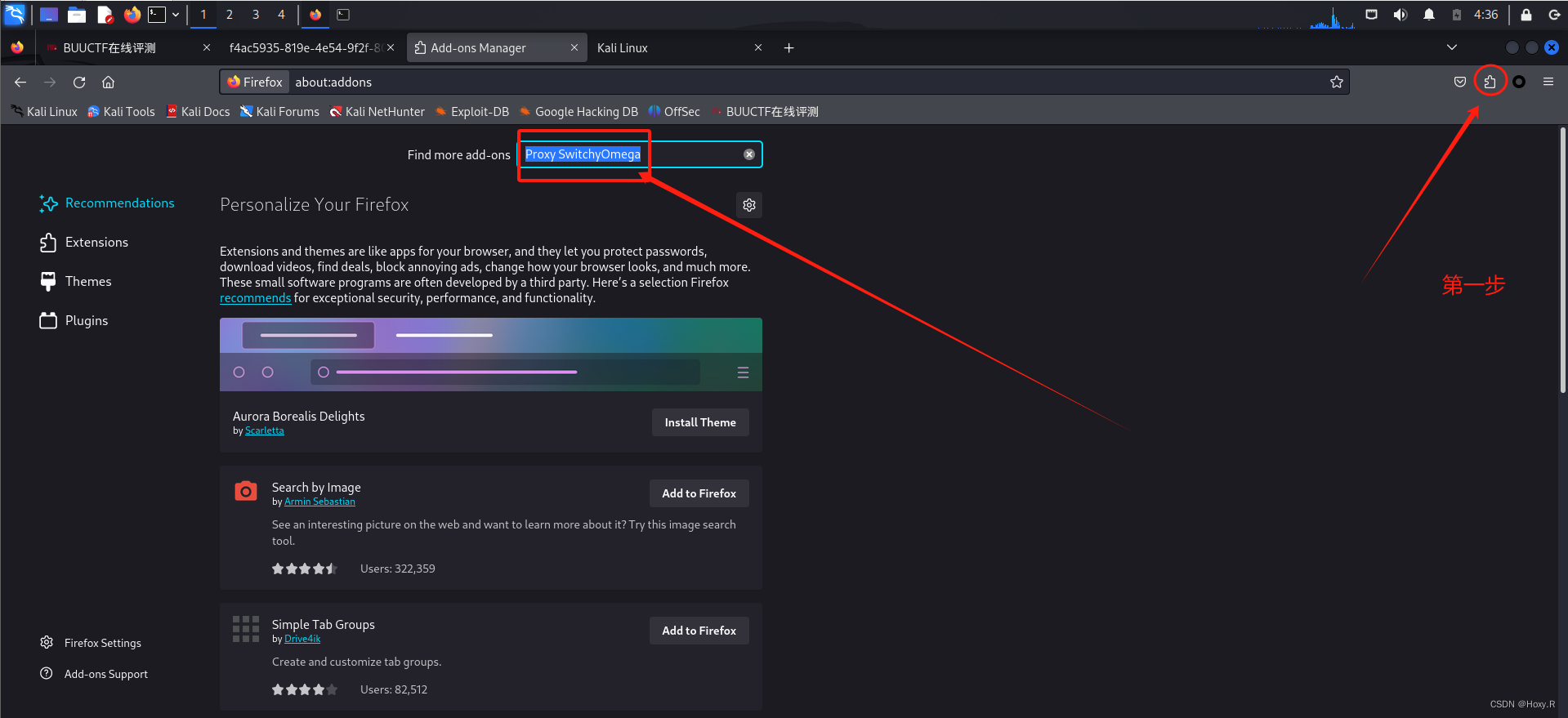Open the Firefox hamburger menu

[x=1548, y=82]
